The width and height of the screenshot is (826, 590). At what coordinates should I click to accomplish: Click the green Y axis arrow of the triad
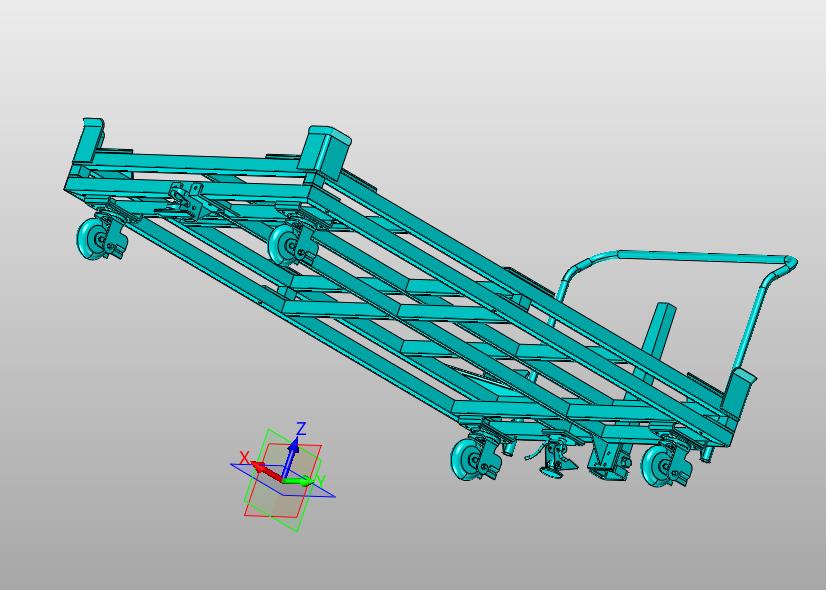pos(299,480)
